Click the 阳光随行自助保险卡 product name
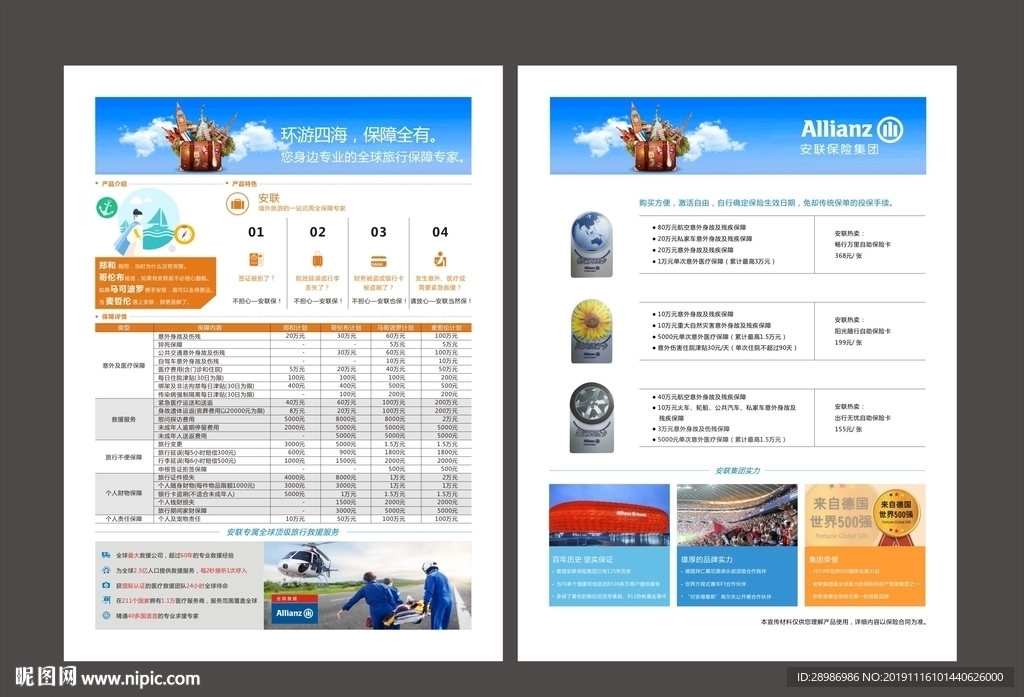The width and height of the screenshot is (1024, 697). click(862, 331)
